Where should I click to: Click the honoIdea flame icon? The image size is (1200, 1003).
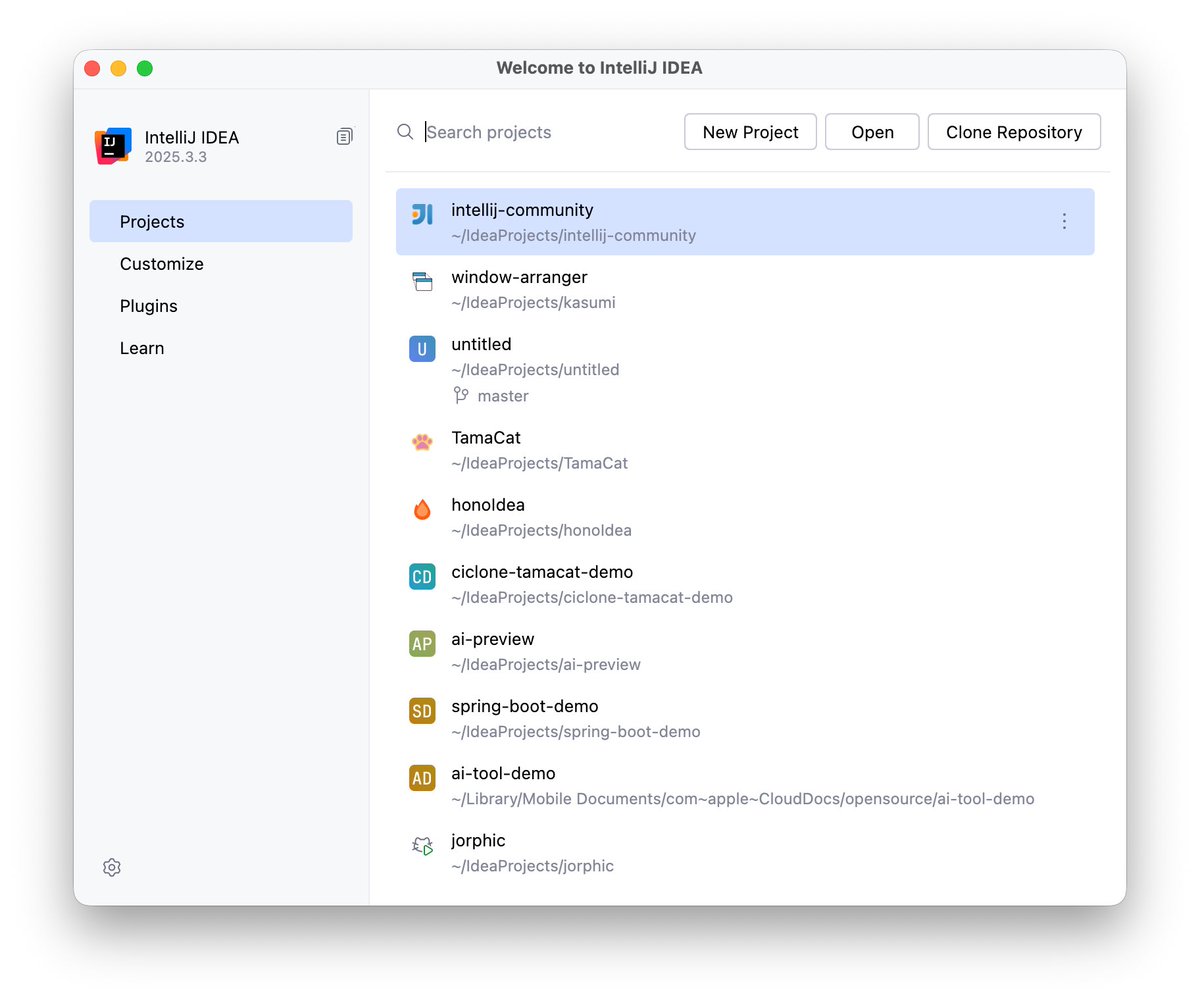(422, 509)
